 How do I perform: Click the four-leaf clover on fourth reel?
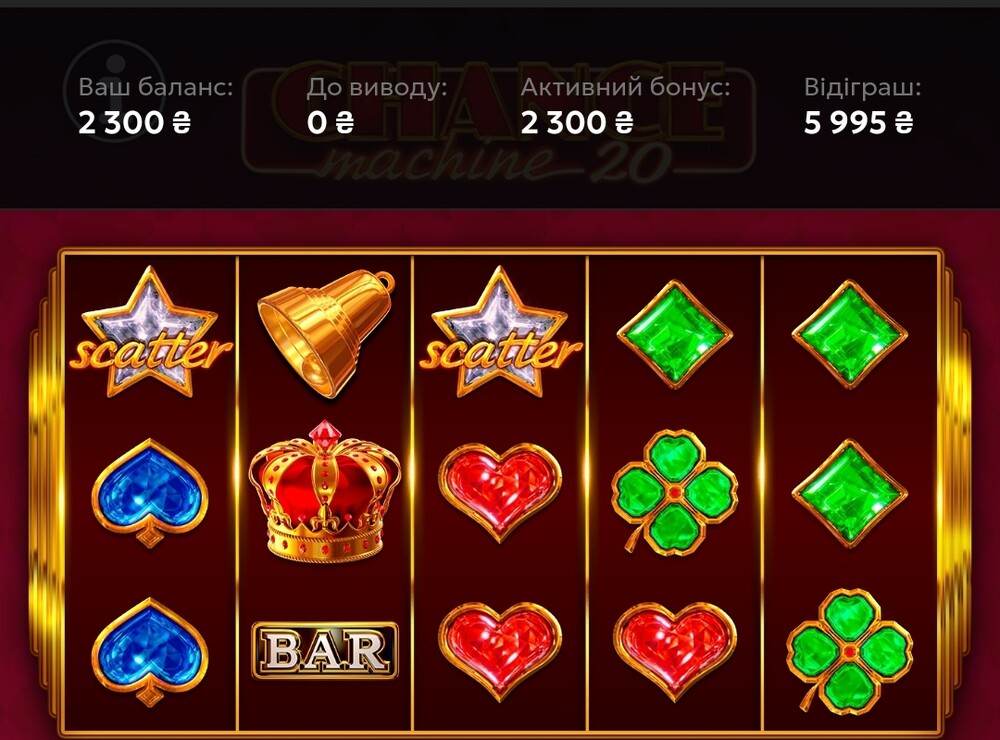pos(675,492)
